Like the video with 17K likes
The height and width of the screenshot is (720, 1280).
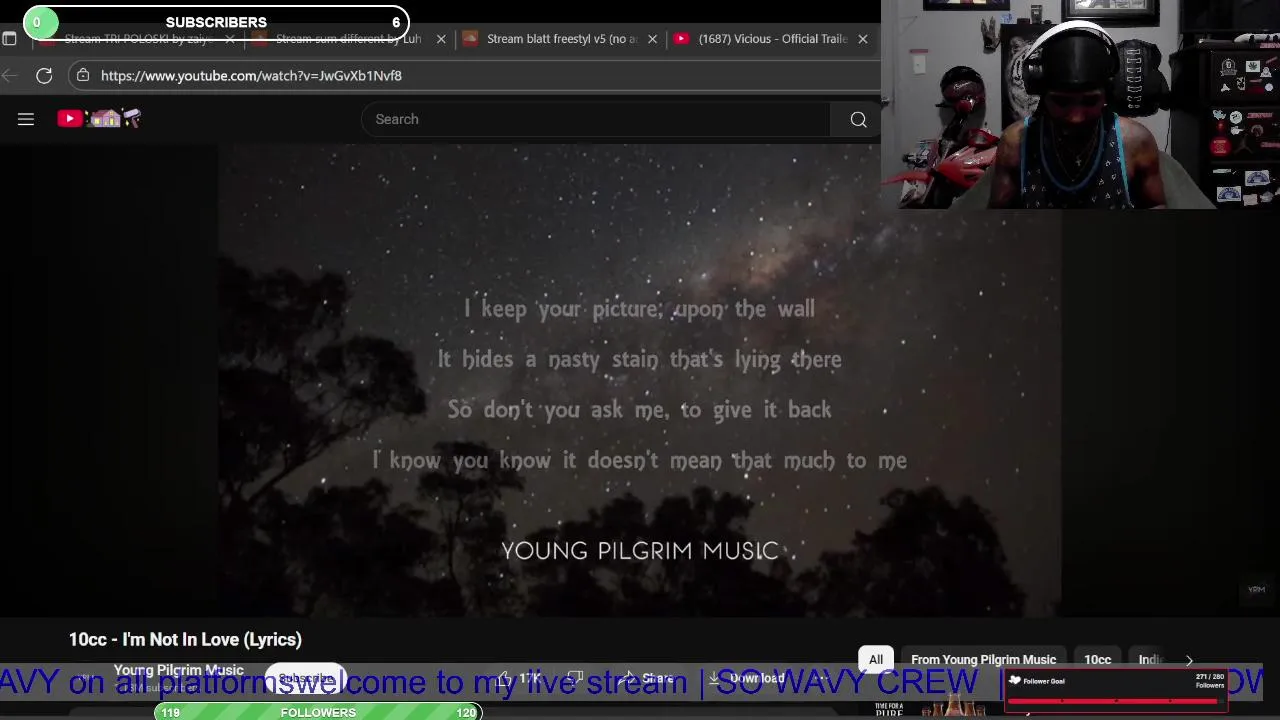520,678
